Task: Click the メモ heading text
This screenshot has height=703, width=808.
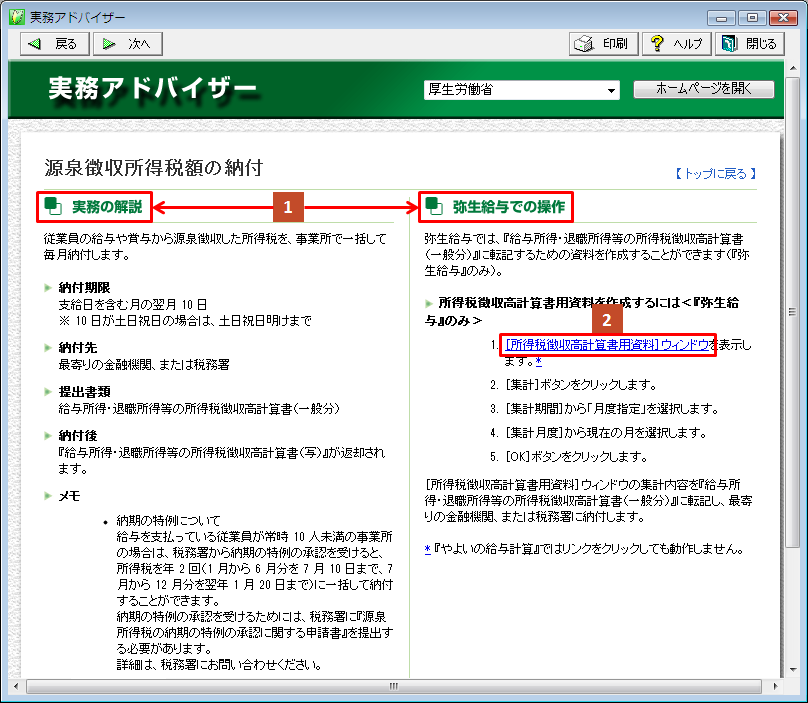Action: [69, 496]
